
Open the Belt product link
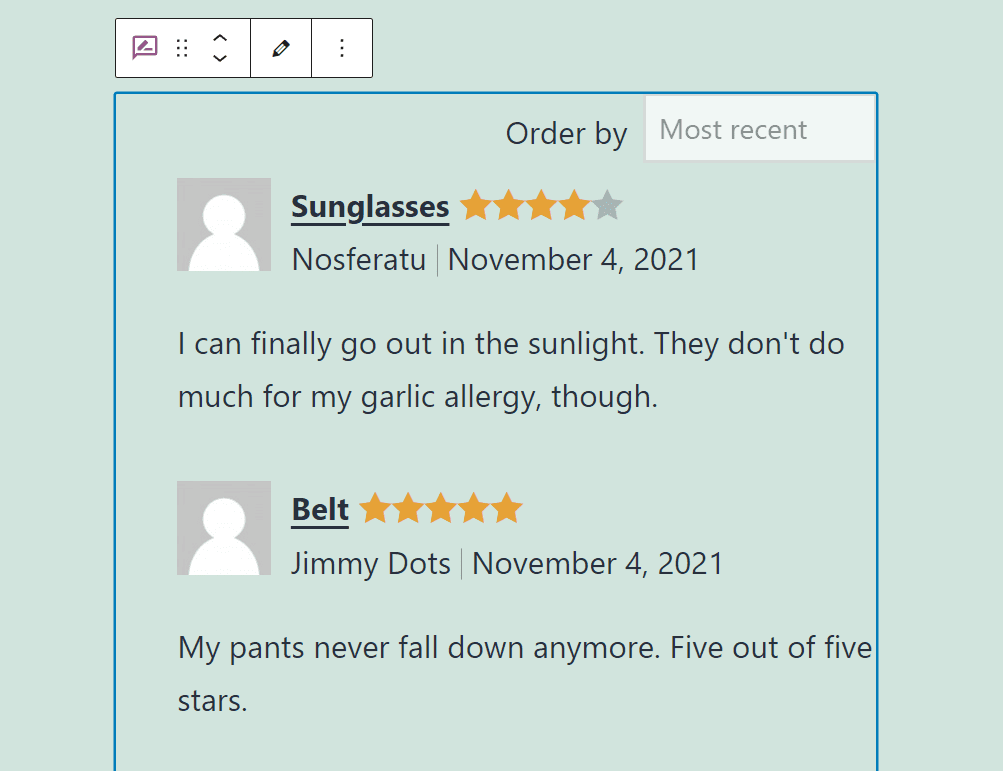319,508
